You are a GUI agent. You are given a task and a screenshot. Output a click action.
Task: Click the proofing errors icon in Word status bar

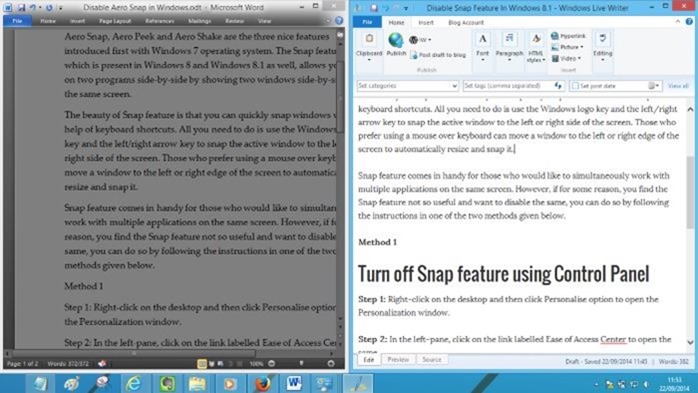102,364
